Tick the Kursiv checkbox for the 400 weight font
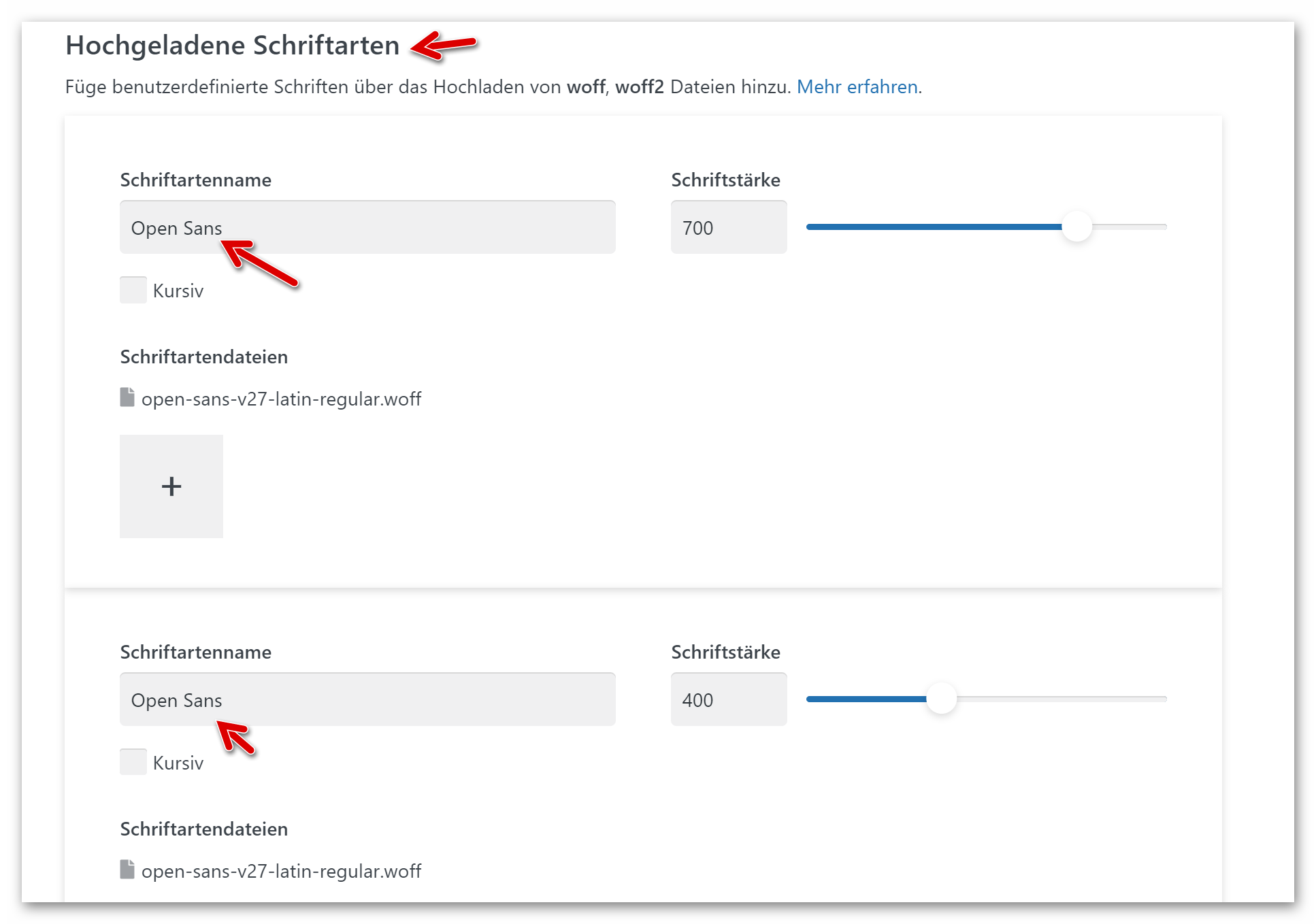 (133, 762)
